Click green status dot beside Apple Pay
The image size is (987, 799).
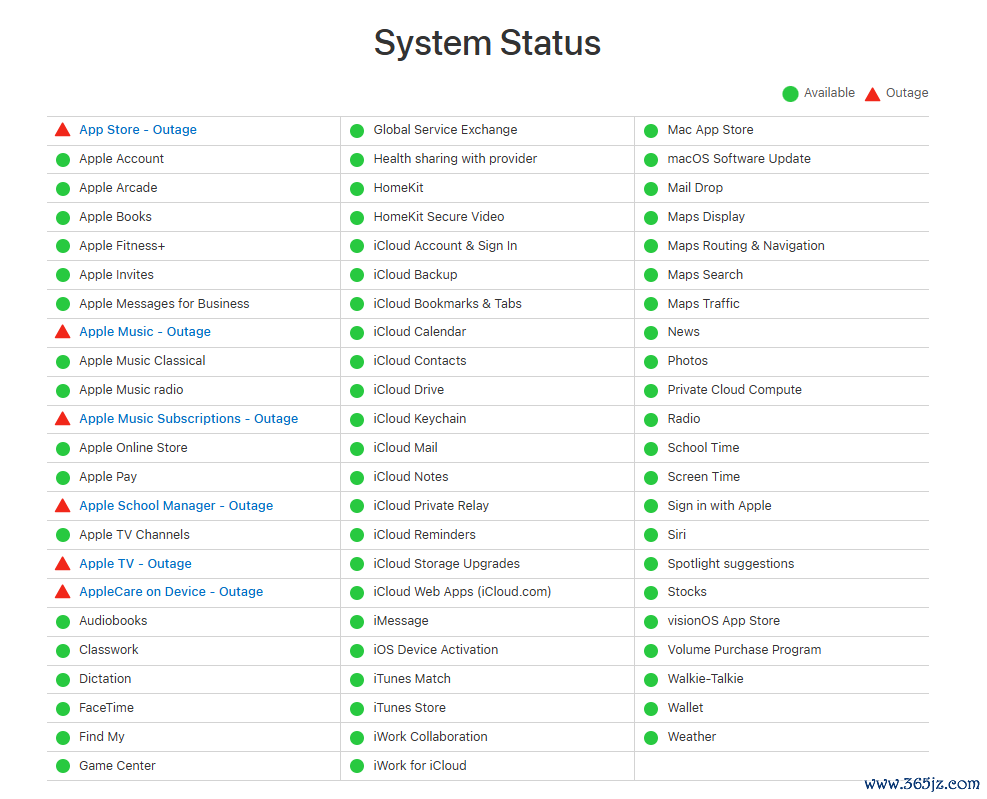click(63, 478)
